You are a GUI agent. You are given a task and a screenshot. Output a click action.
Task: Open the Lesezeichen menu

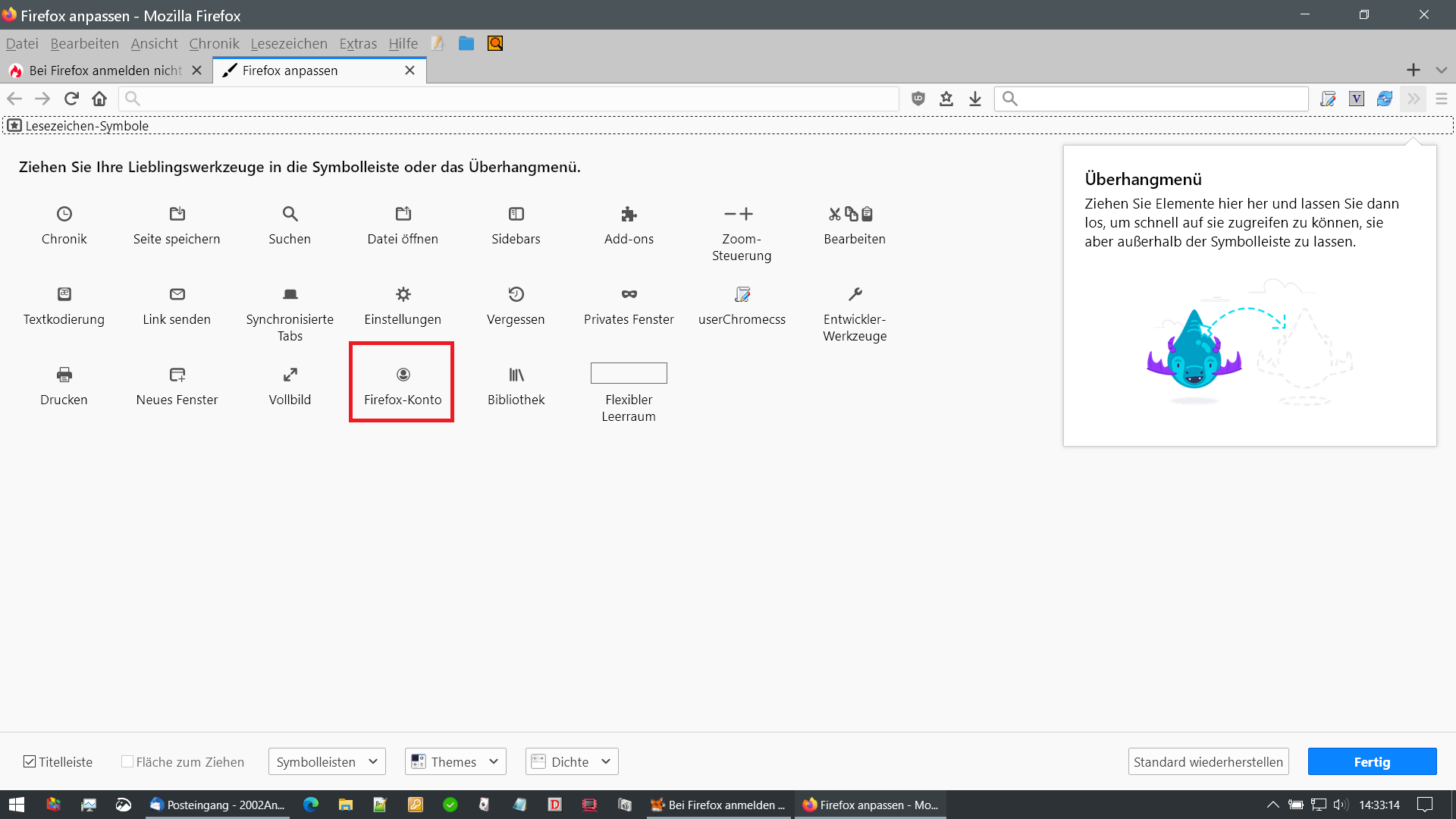(289, 44)
